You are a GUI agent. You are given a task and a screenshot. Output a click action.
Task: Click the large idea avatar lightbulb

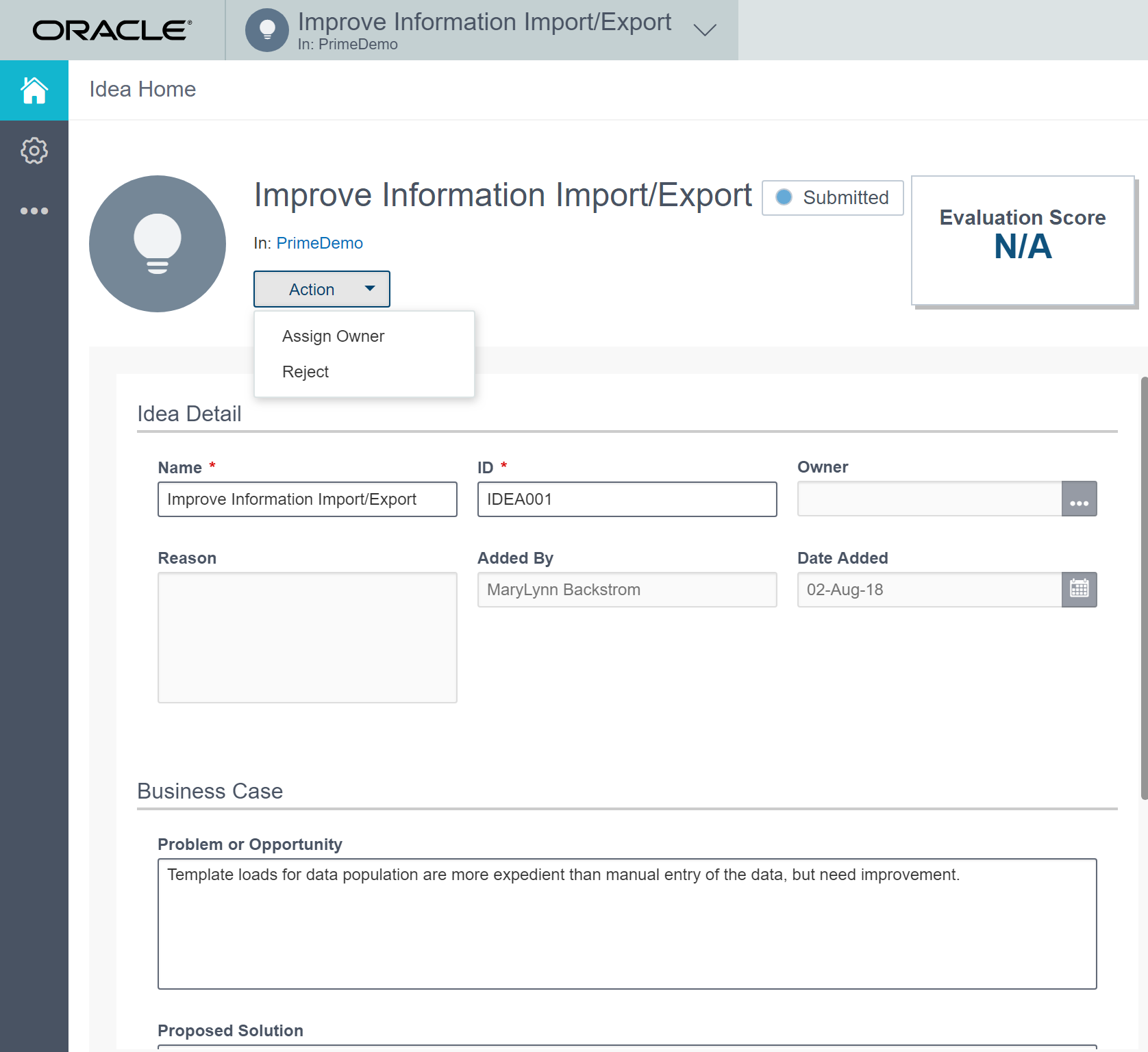pos(157,244)
